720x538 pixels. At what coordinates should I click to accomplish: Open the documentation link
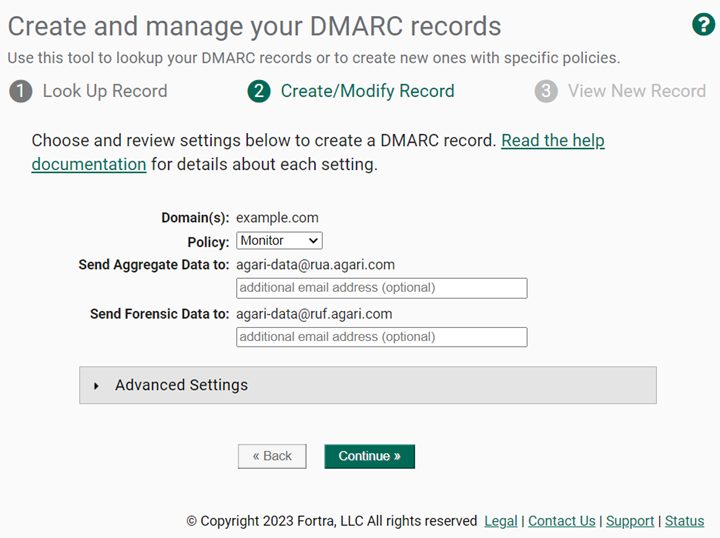[x=89, y=164]
